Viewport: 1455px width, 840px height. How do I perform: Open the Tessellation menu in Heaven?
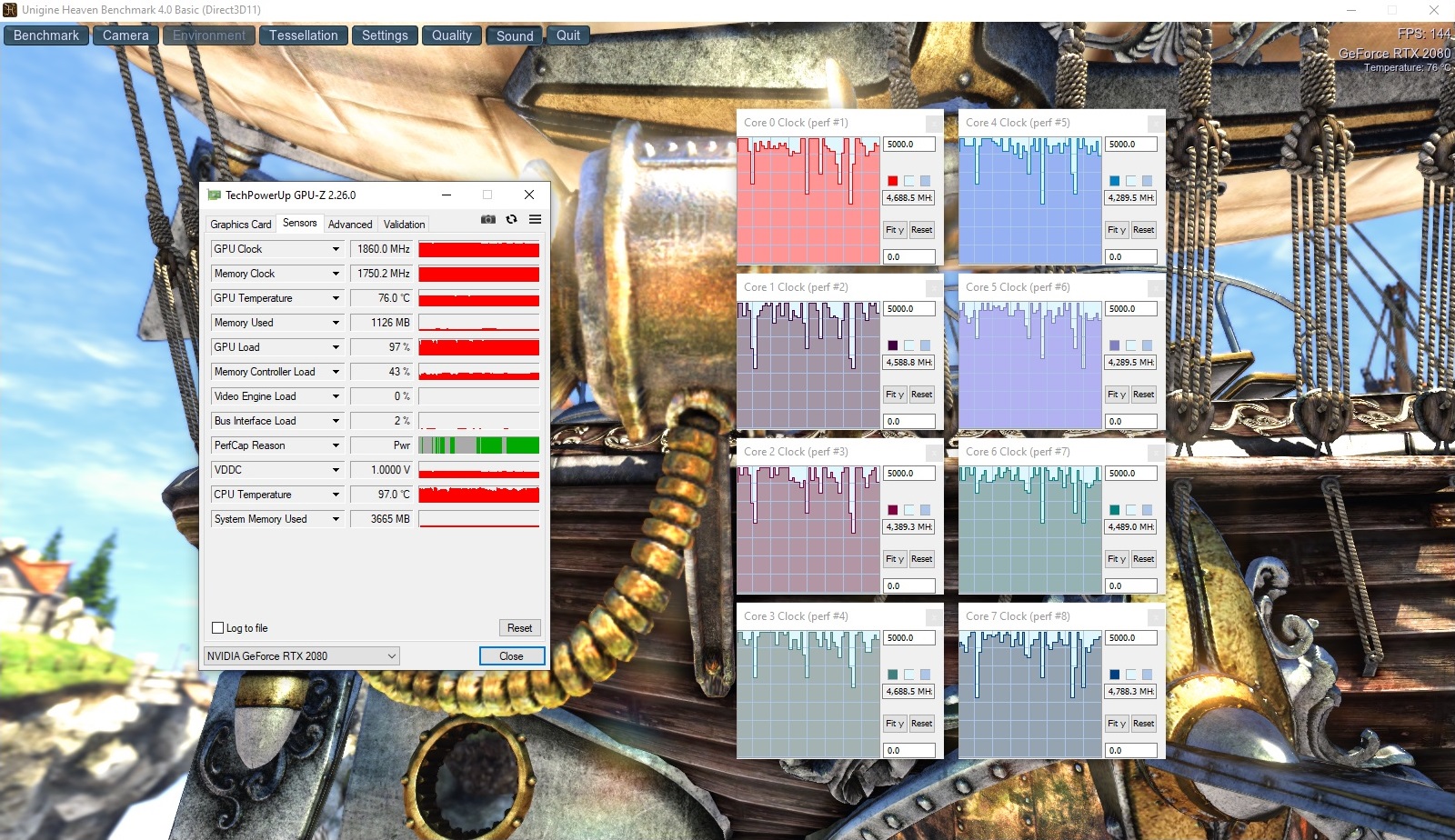point(303,35)
